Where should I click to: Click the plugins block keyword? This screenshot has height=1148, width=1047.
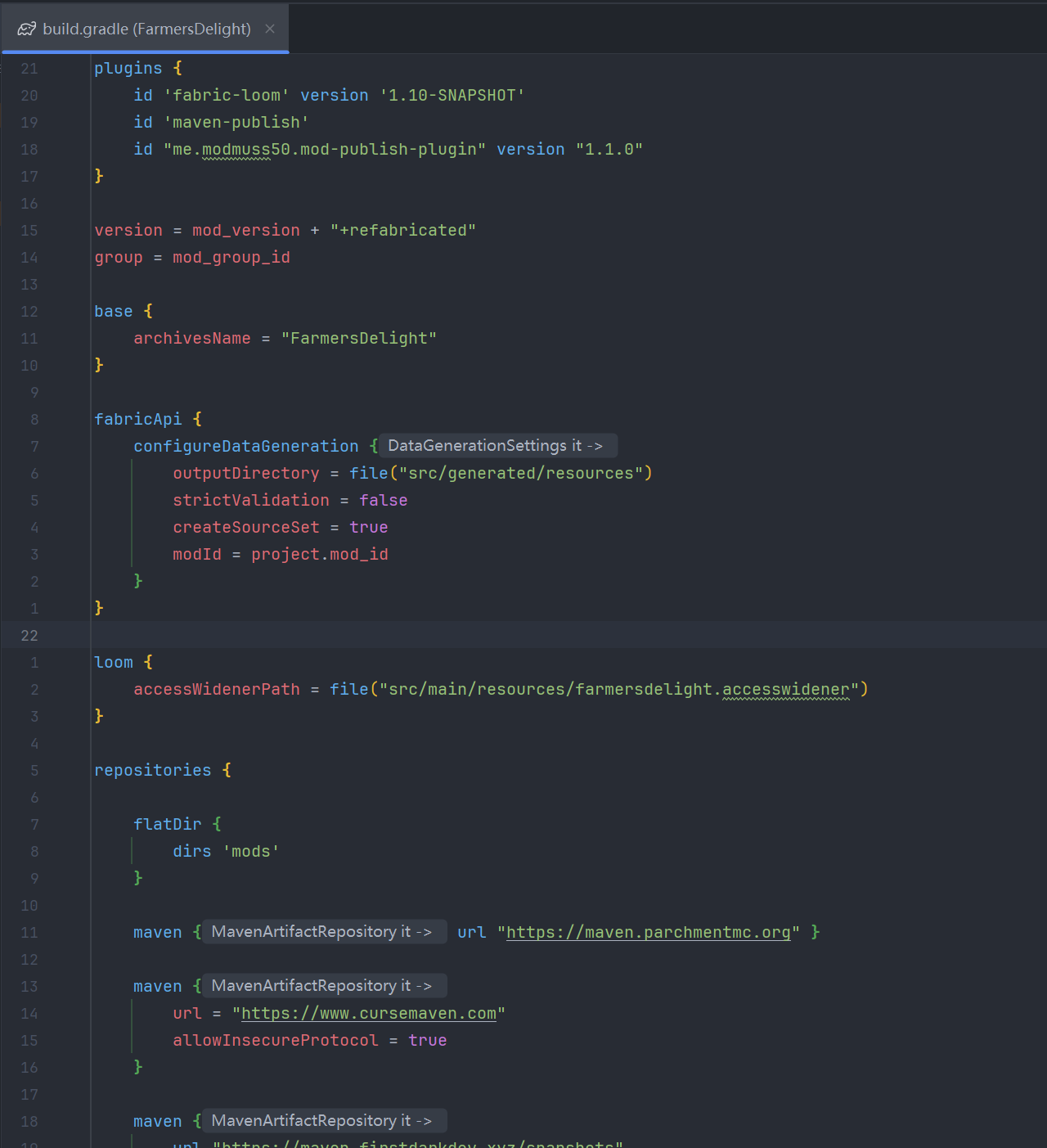(x=128, y=68)
